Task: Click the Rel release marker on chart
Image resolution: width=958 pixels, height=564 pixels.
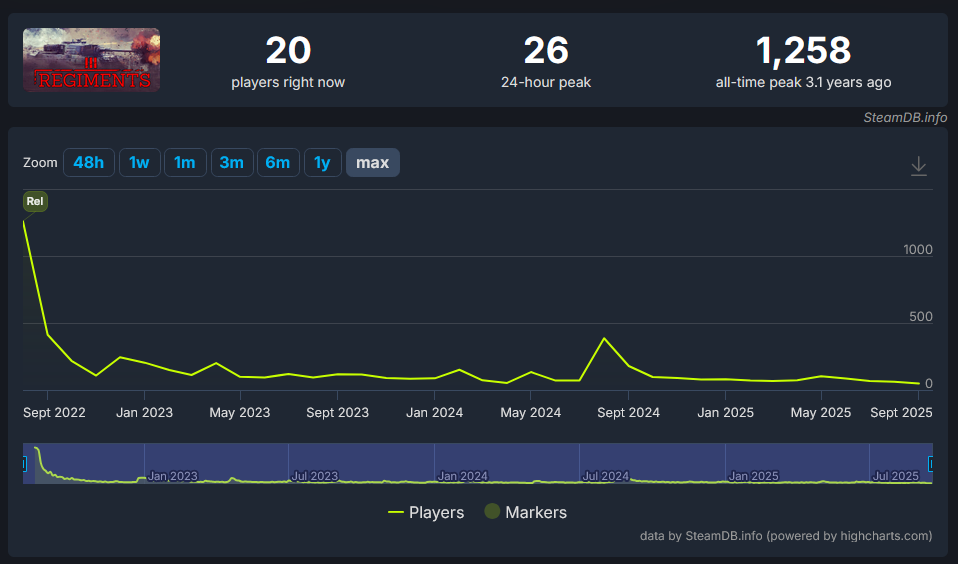Action: pos(35,201)
